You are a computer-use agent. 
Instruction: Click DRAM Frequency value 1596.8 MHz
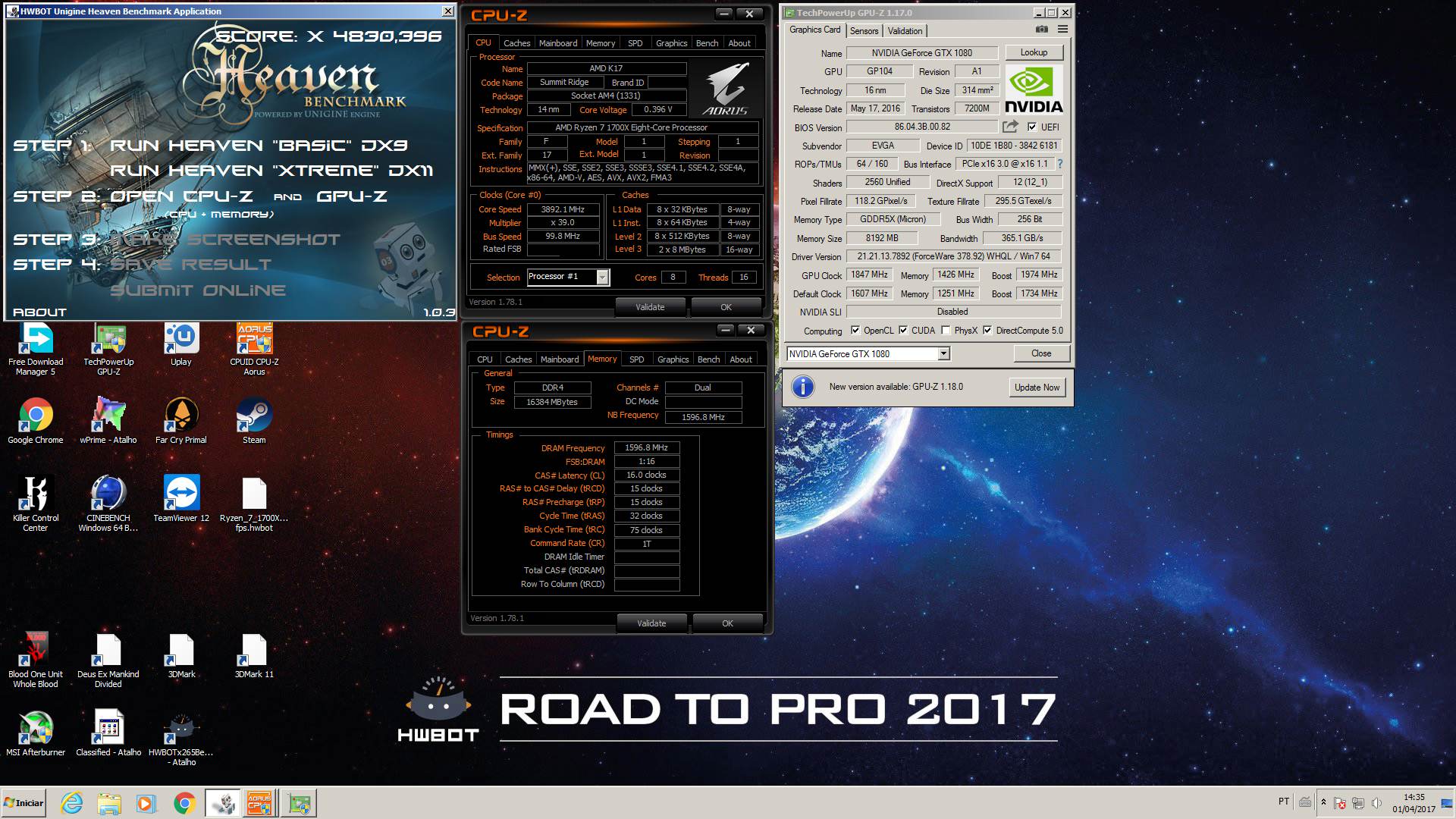coord(646,448)
